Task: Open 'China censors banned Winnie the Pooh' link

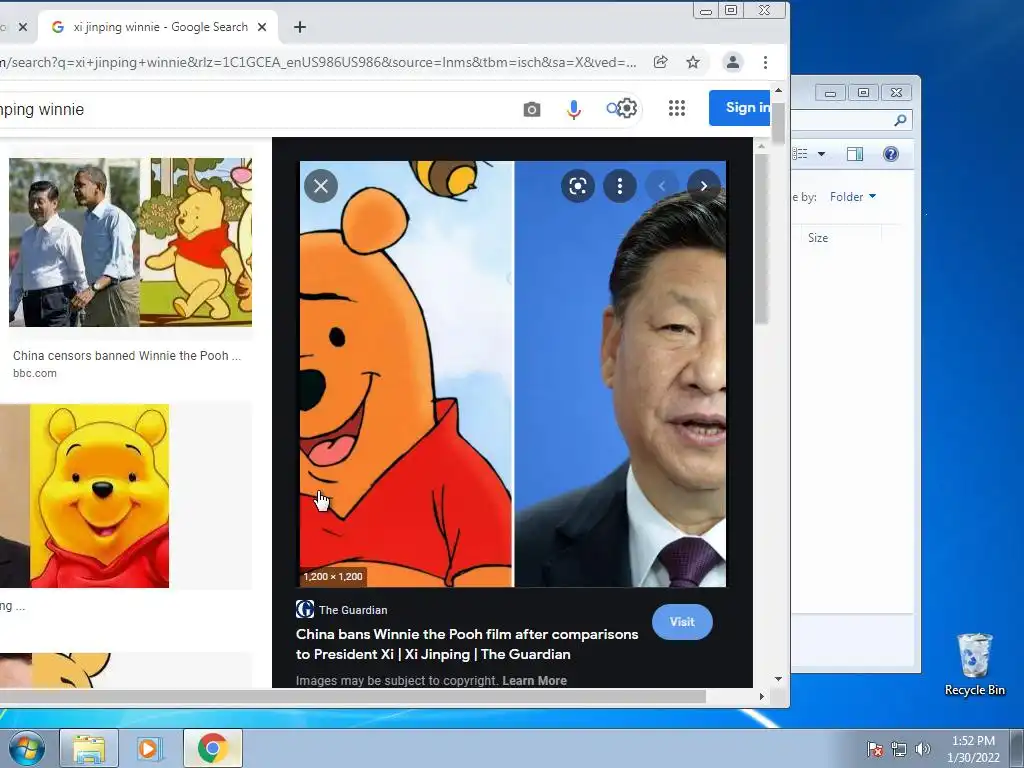Action: coord(127,356)
